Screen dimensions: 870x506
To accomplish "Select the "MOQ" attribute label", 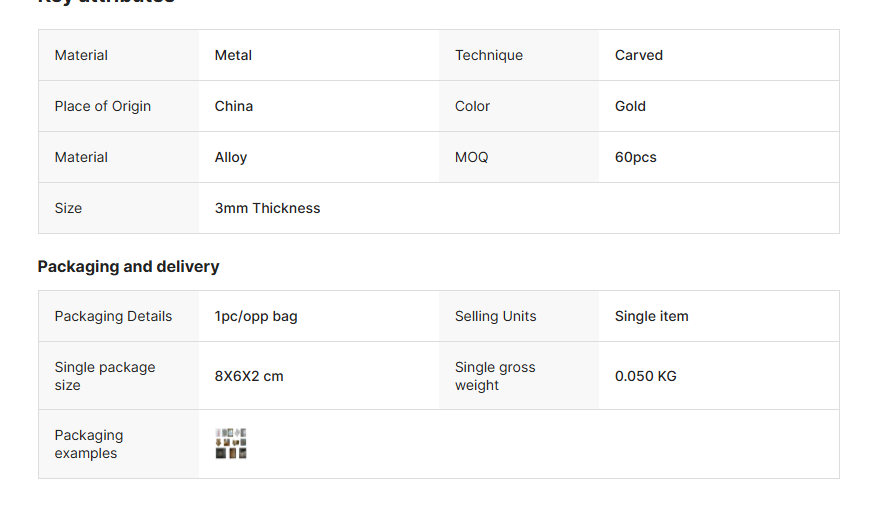I will point(472,157).
